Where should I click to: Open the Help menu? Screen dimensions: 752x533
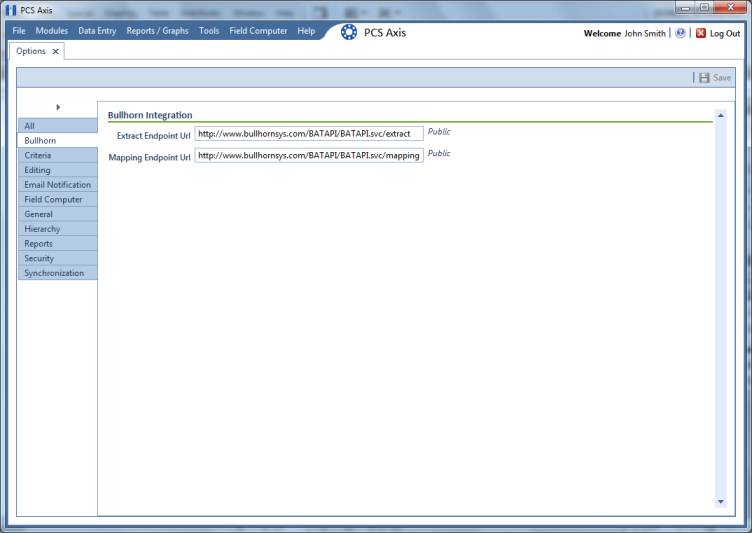click(306, 31)
